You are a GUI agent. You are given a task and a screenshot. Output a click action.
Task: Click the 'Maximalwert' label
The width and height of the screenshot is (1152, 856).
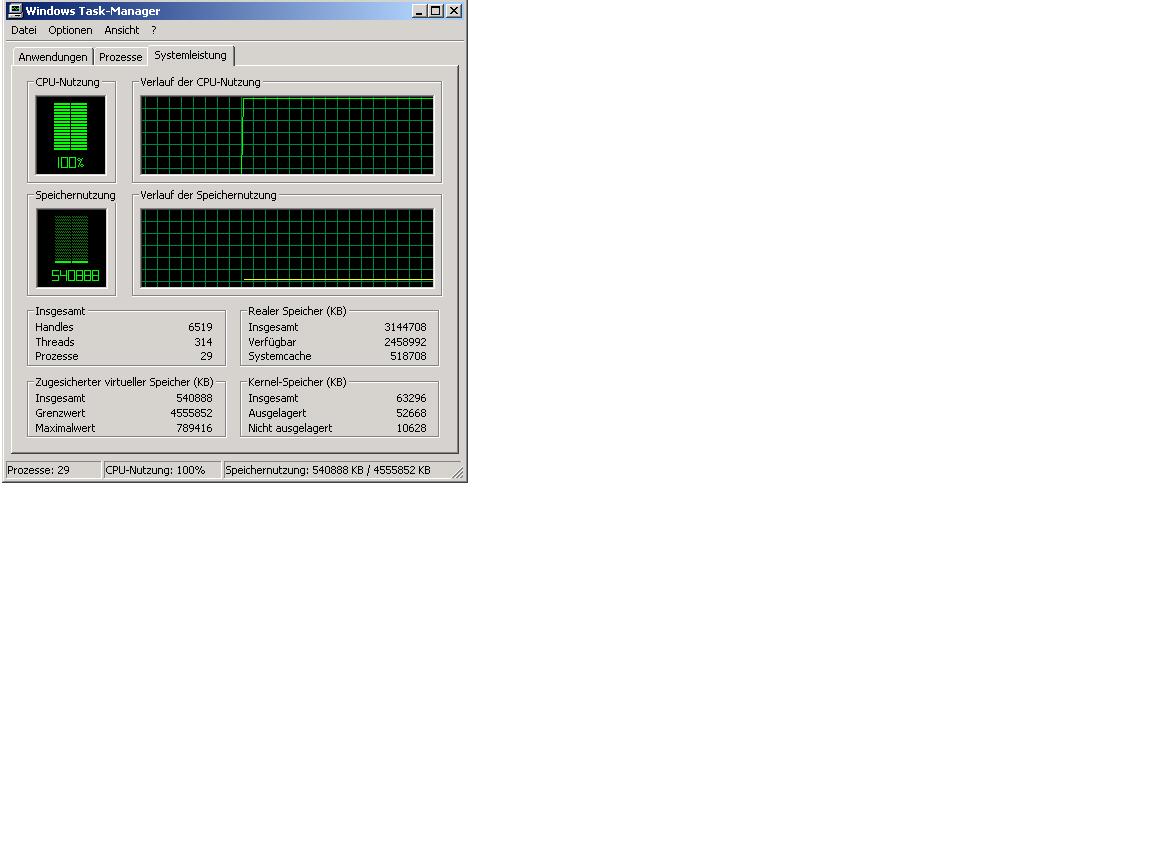click(x=65, y=428)
